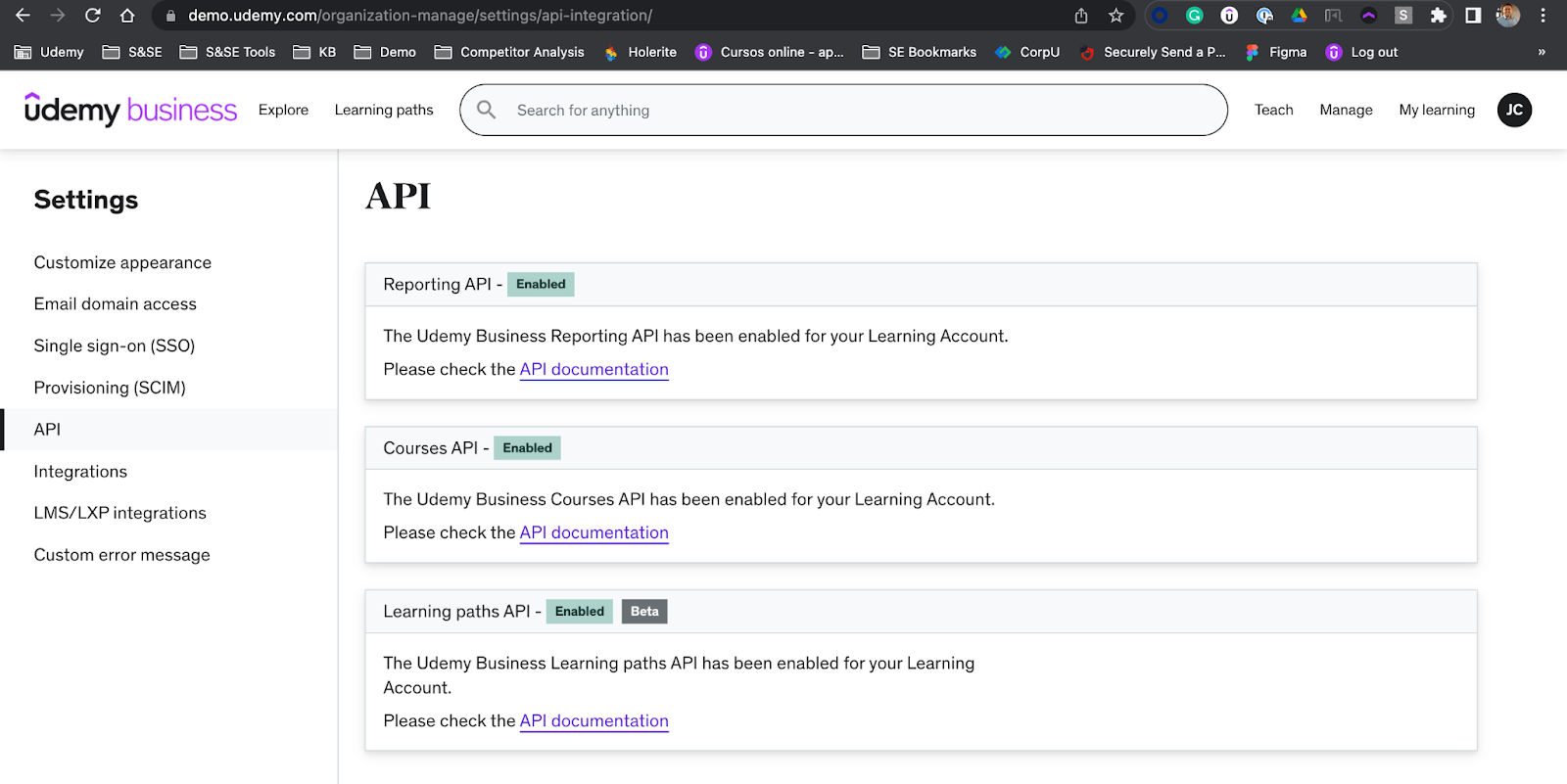Open the Google Drive extension icon
Screen dimensions: 1567x784
pyautogui.click(x=1299, y=16)
